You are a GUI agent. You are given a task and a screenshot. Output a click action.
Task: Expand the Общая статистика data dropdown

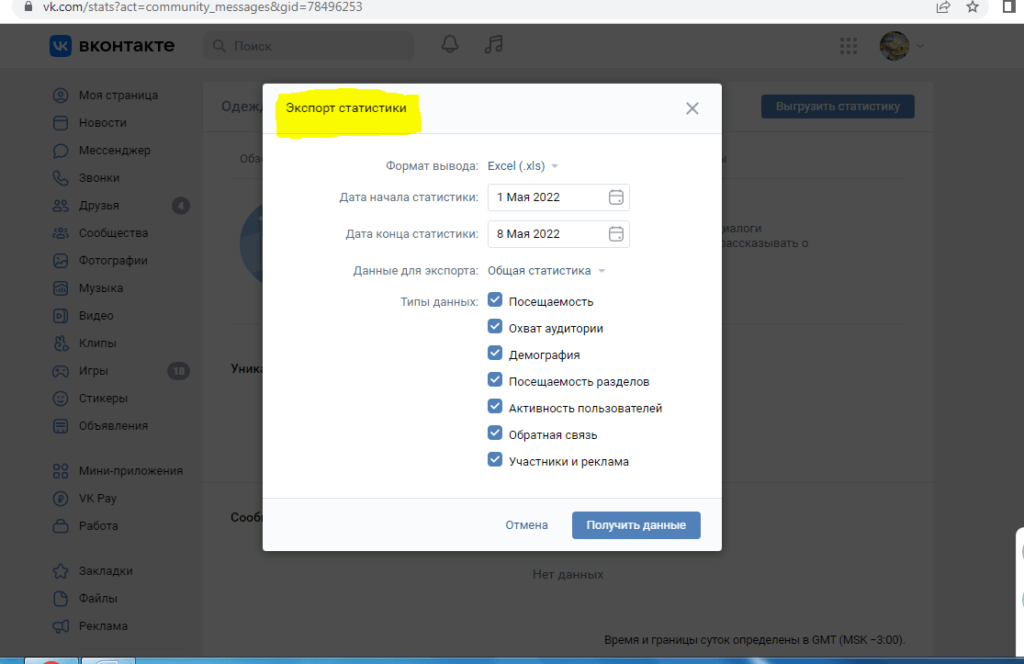546,271
